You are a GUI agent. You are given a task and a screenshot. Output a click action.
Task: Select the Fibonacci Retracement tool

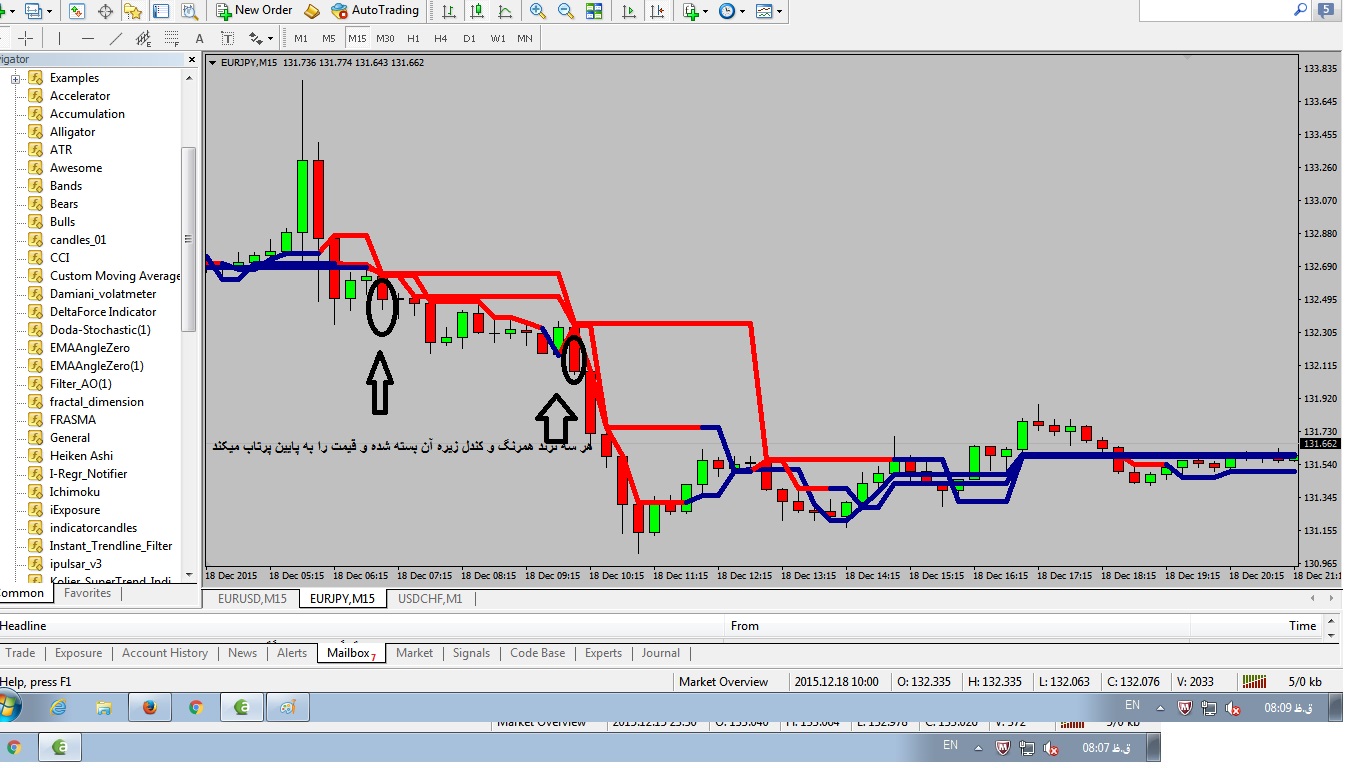172,38
